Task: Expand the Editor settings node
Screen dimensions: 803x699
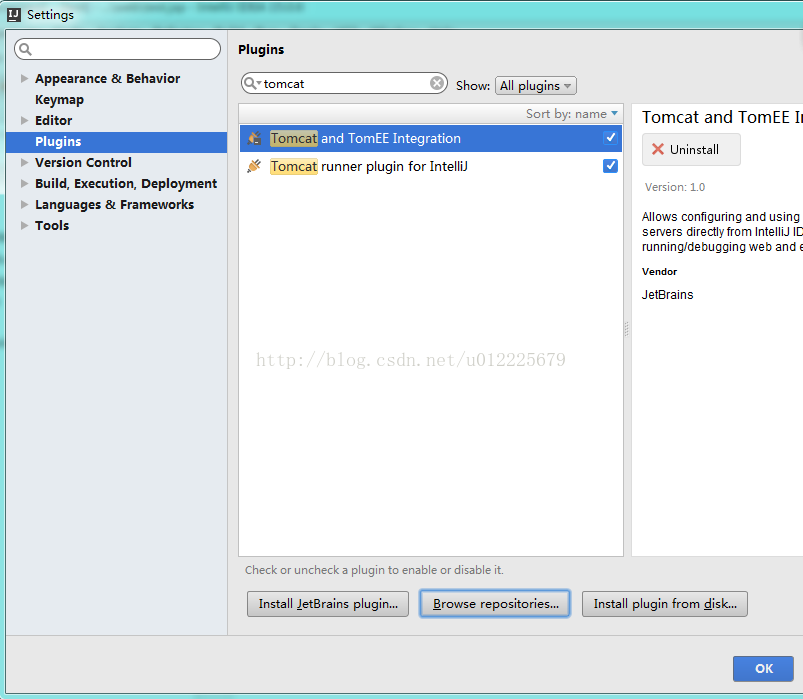Action: pyautogui.click(x=24, y=120)
